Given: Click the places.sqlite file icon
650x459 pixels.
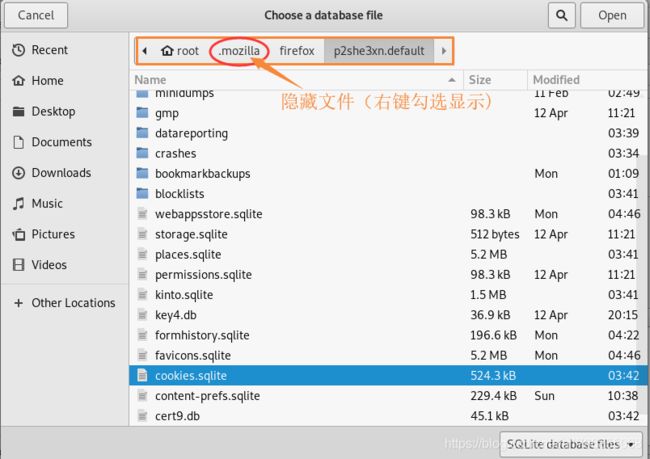Looking at the screenshot, I should click(x=142, y=254).
